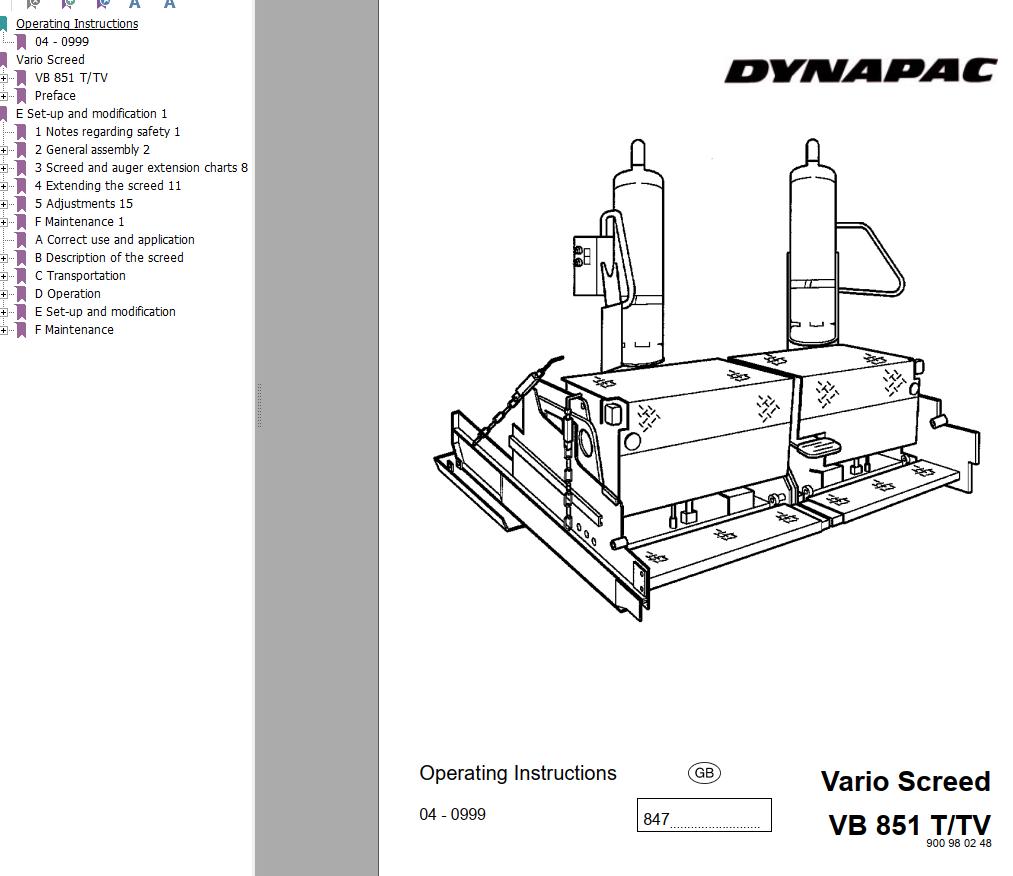This screenshot has width=1013, height=876.
Task: Expand '4 Extending the screed 11' node
Action: (4, 186)
